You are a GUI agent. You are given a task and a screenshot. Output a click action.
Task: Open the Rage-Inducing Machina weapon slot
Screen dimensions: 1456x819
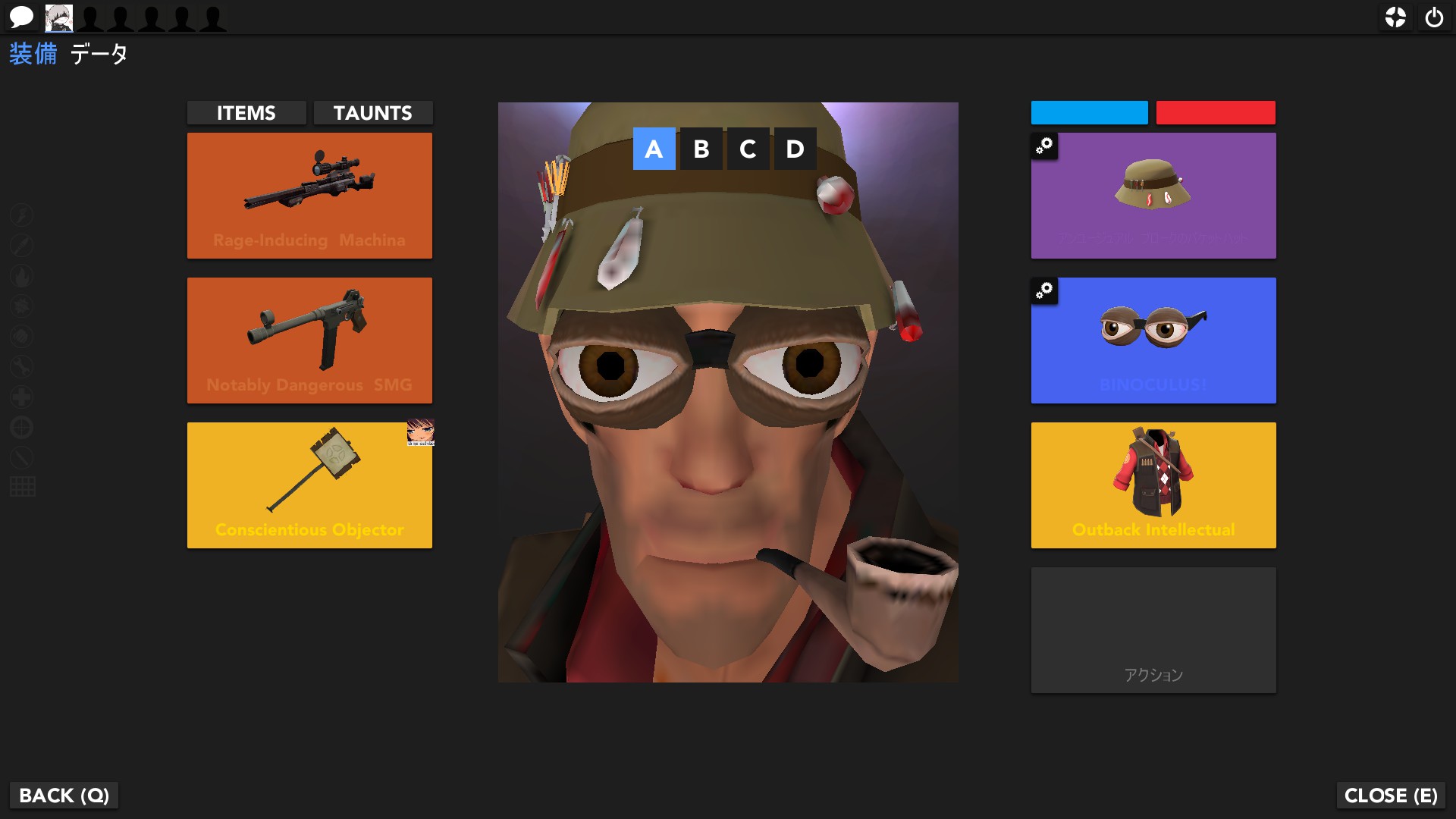(309, 196)
